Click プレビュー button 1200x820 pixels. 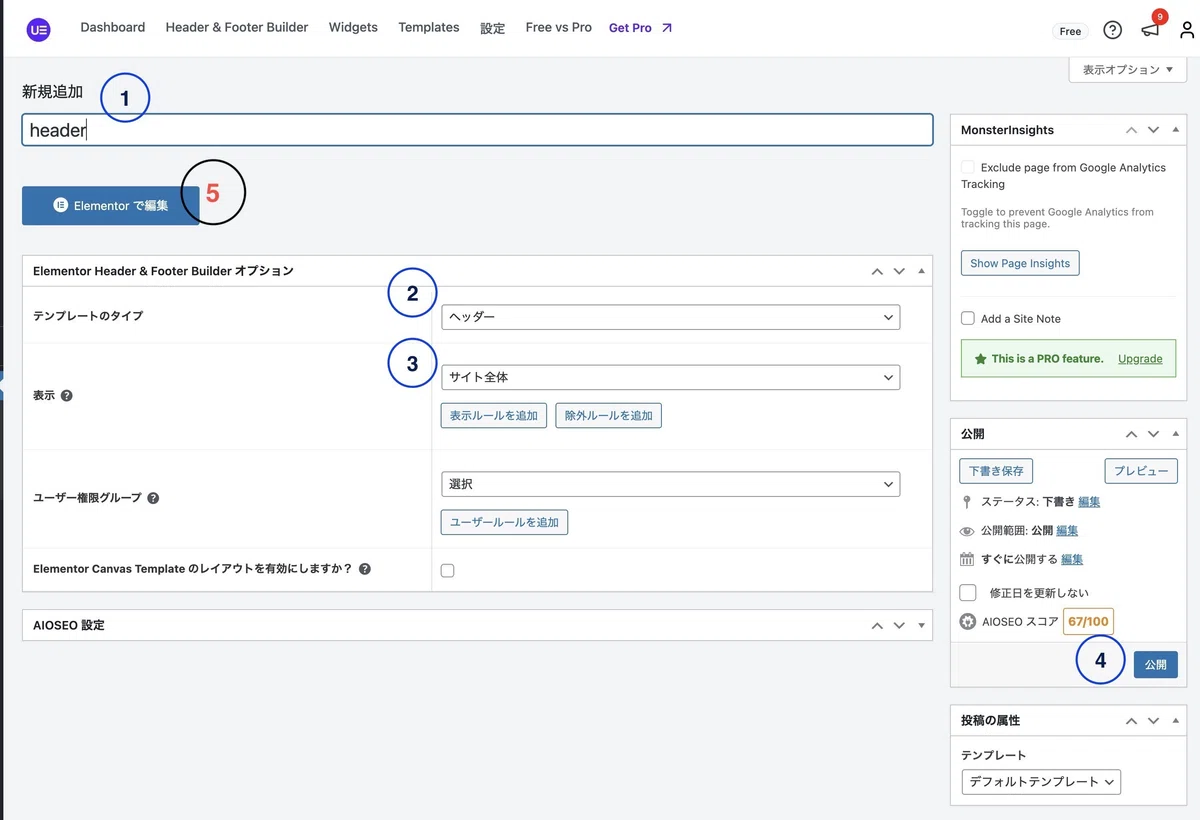pos(1141,470)
